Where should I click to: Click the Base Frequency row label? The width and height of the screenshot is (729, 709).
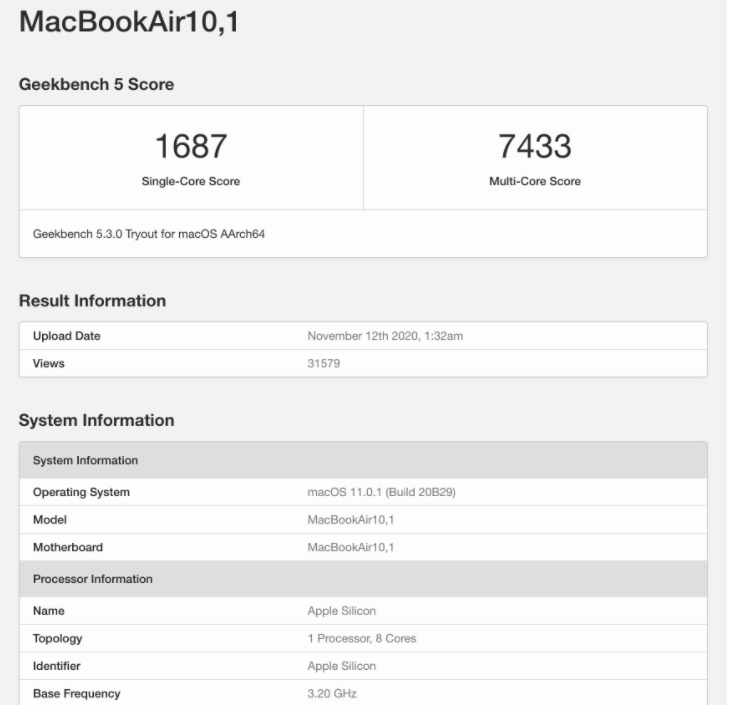76,693
